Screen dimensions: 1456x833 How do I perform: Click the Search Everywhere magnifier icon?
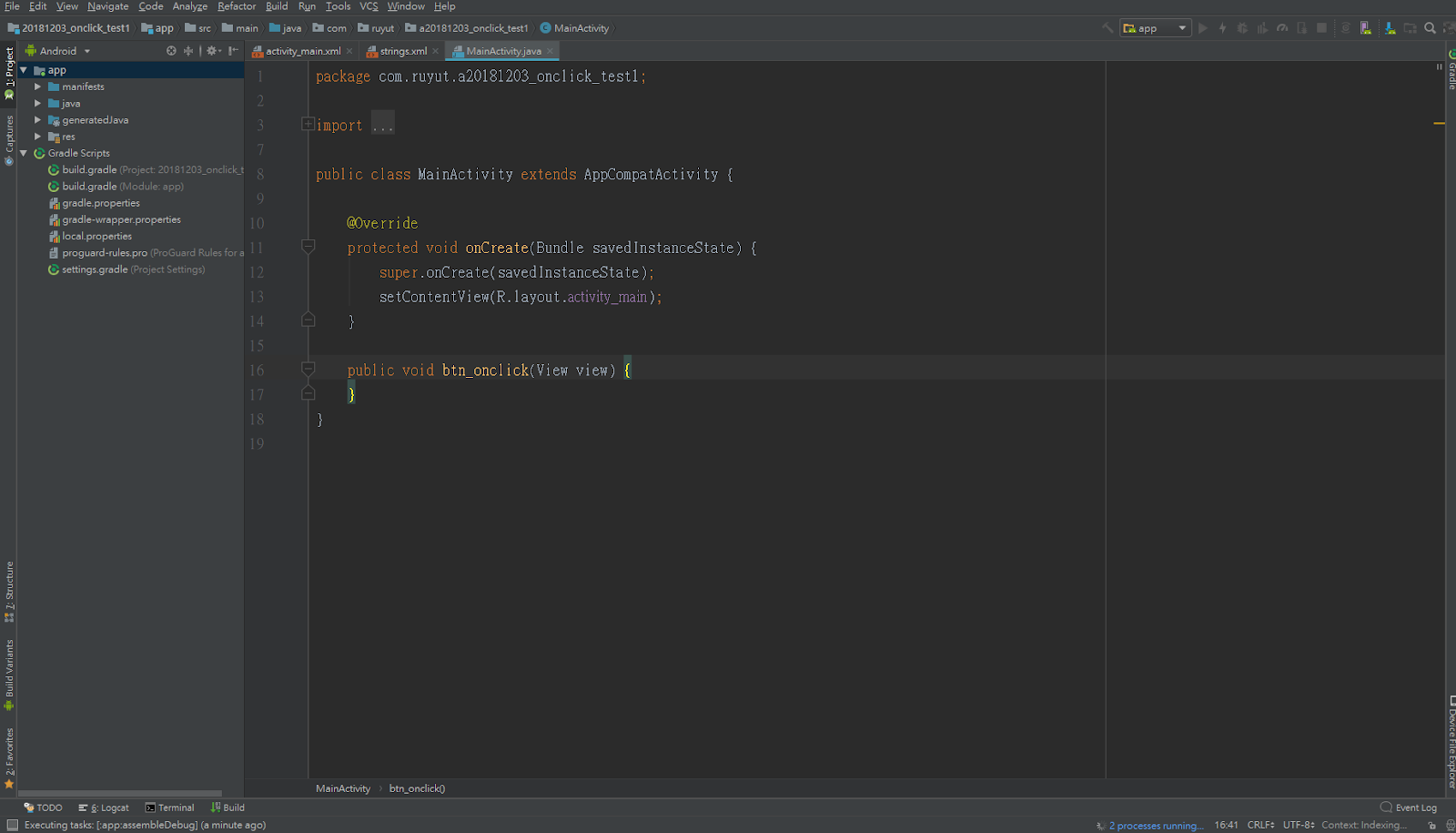1431,28
